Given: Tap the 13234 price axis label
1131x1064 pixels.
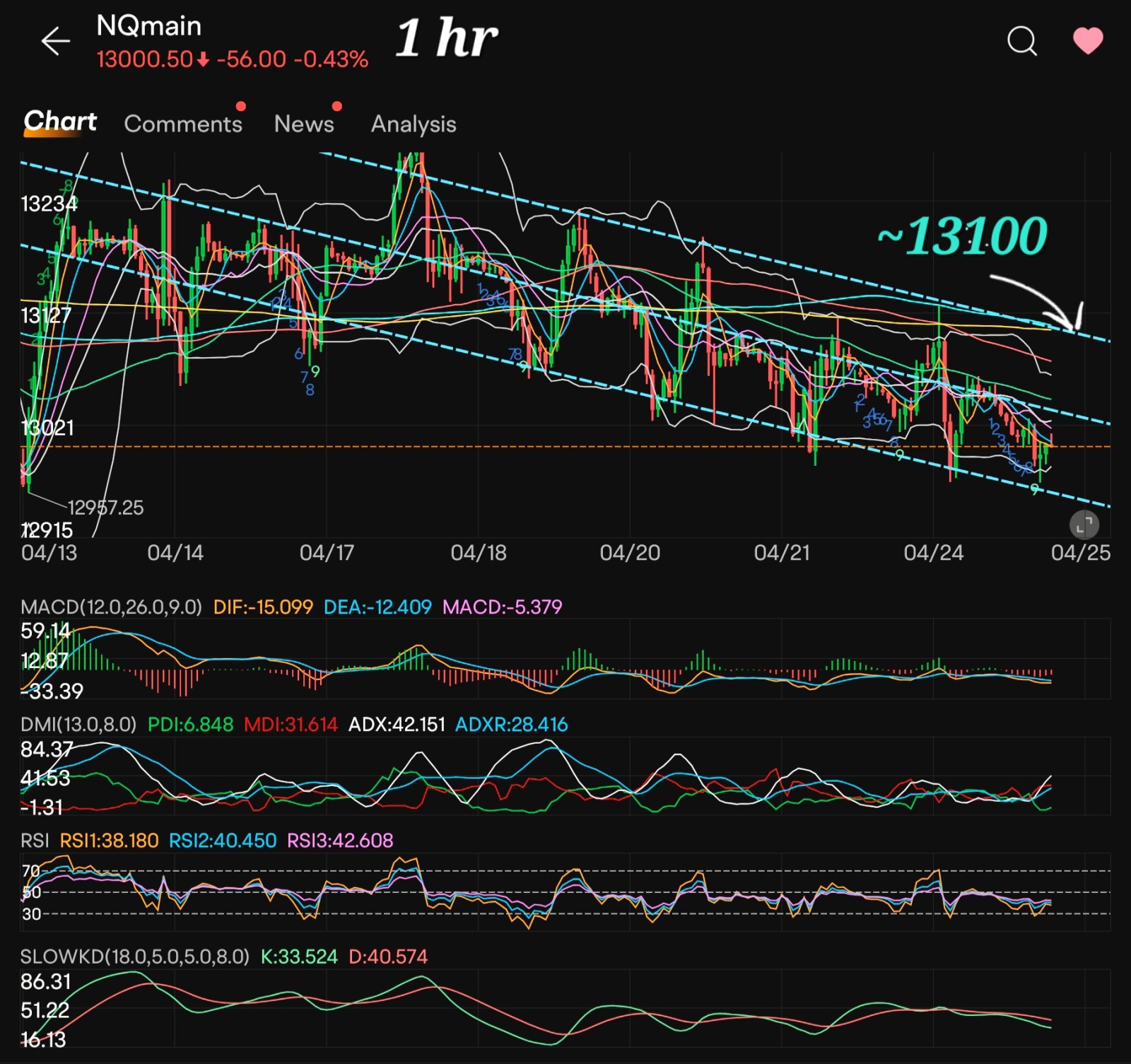Looking at the screenshot, I should coord(49,204).
